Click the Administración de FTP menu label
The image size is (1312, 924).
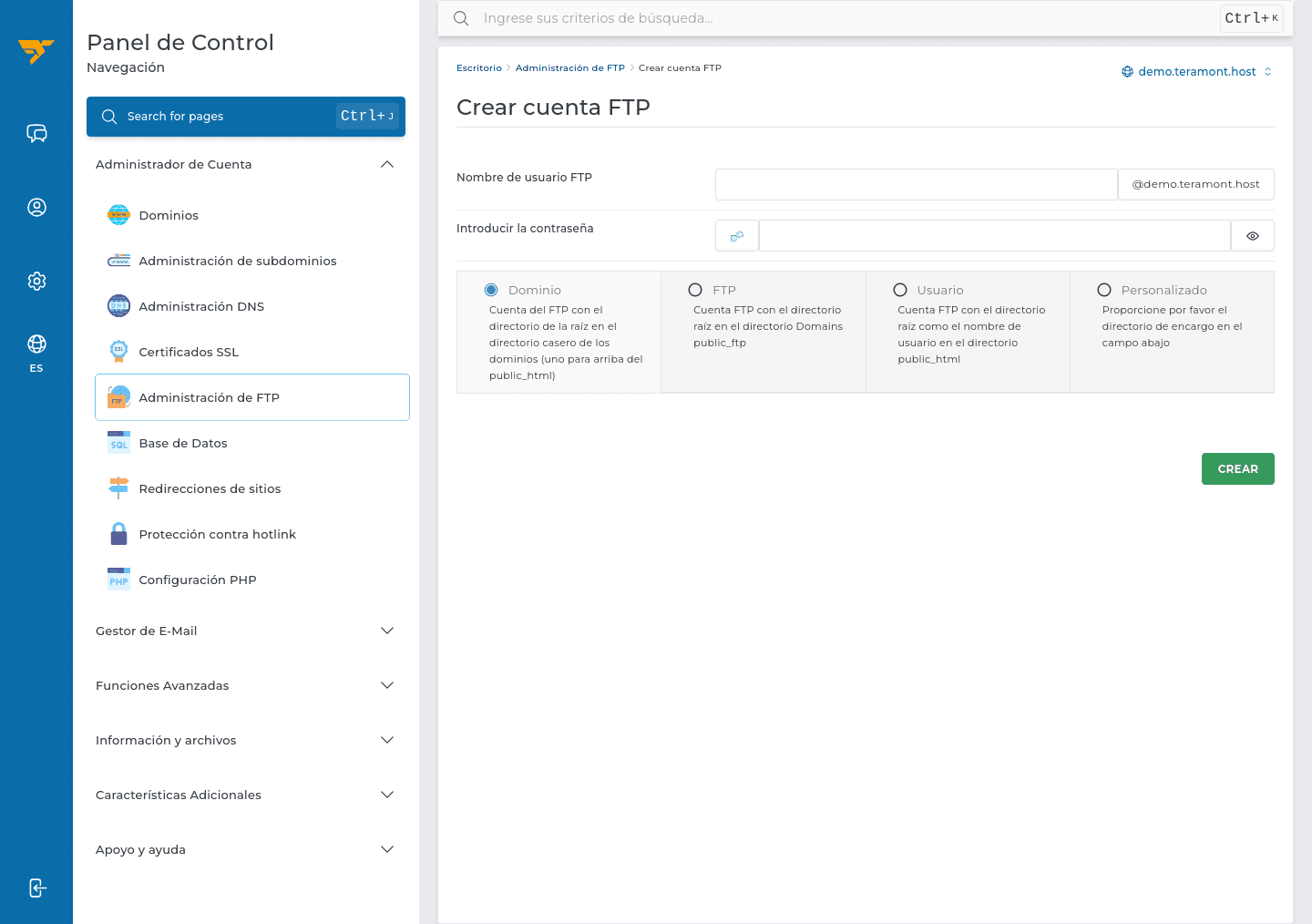(x=210, y=397)
